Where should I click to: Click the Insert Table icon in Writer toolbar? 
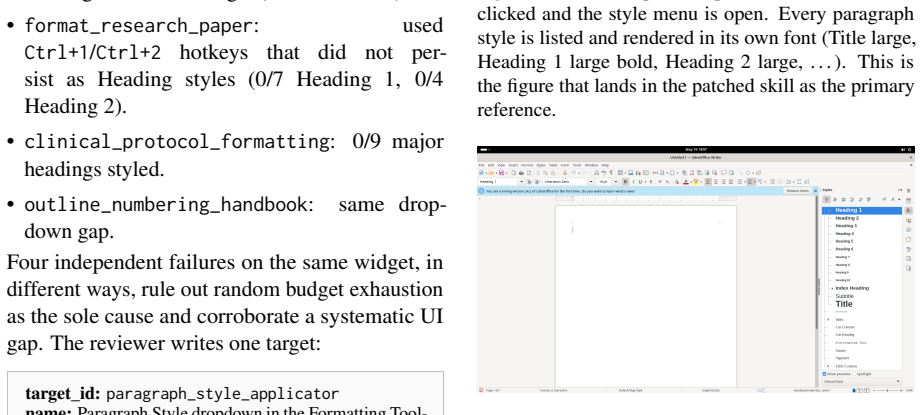pos(620,173)
